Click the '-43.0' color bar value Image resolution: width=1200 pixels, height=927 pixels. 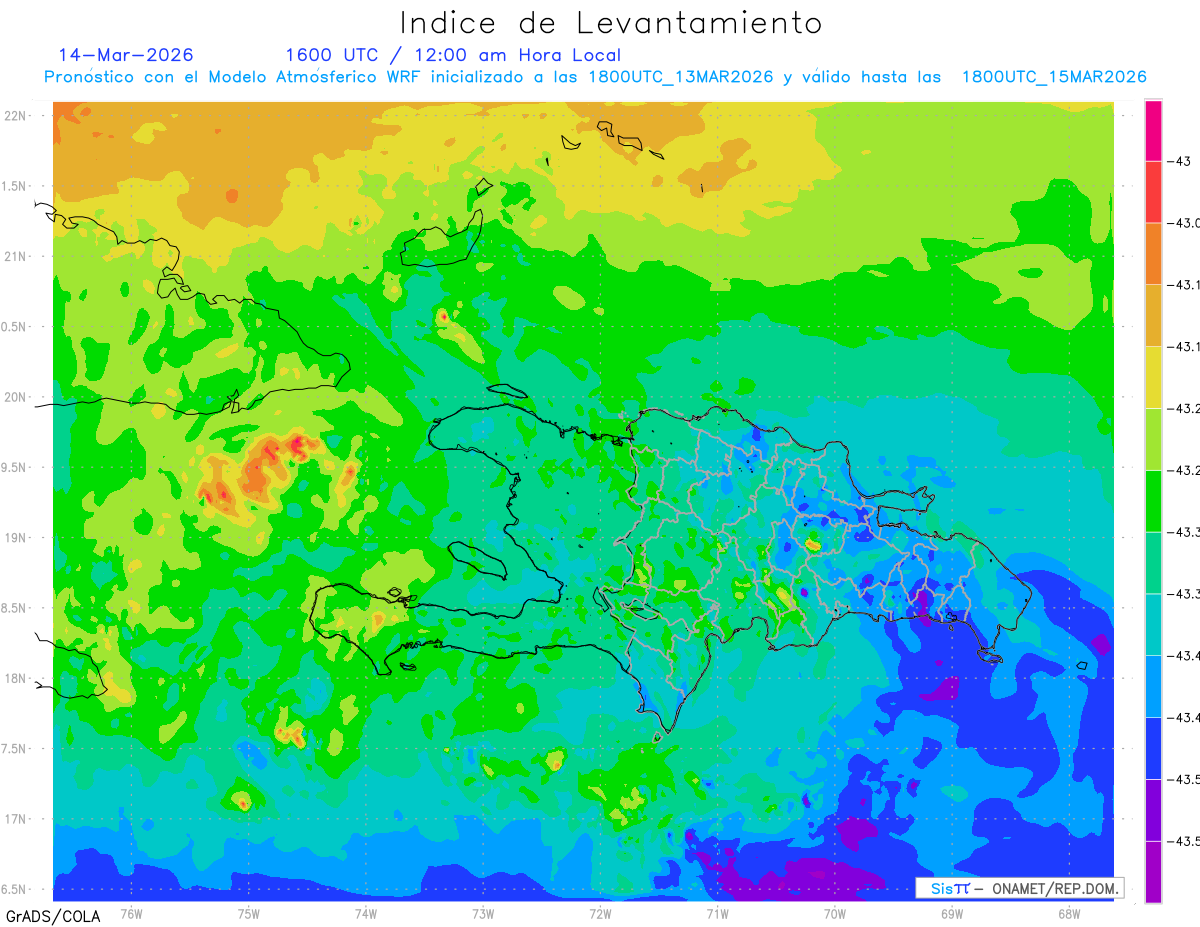point(1184,223)
